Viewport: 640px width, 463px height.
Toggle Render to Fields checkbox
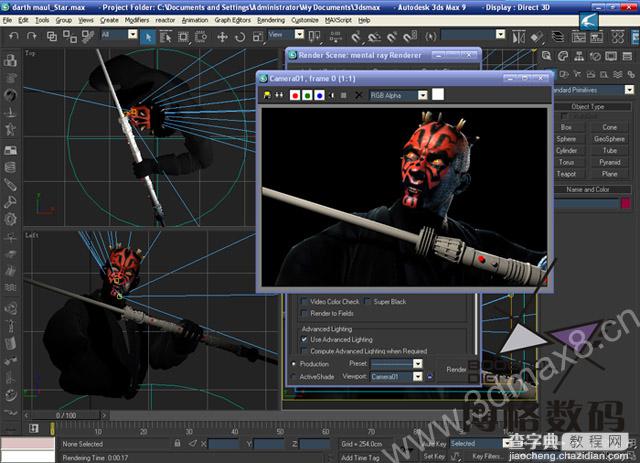(304, 314)
